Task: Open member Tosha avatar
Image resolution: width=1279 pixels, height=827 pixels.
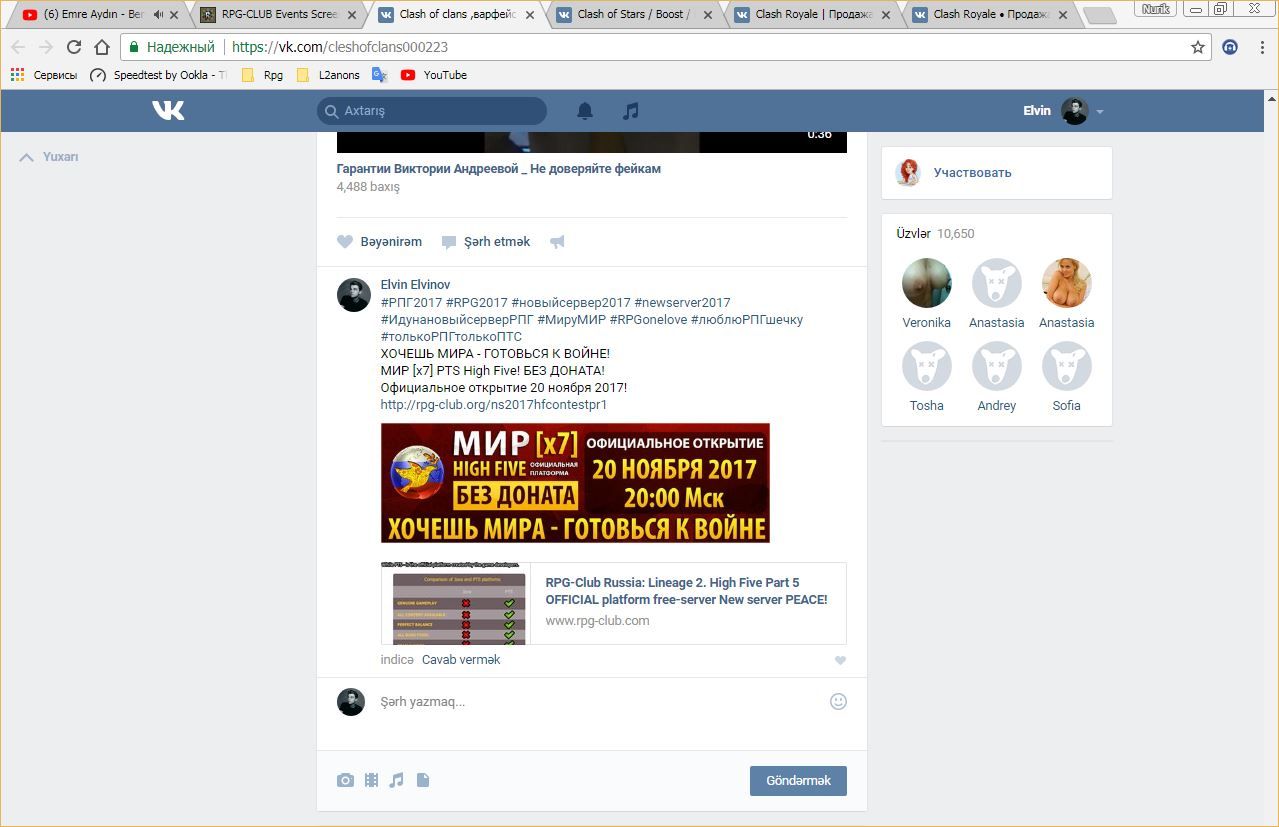Action: click(x=926, y=366)
